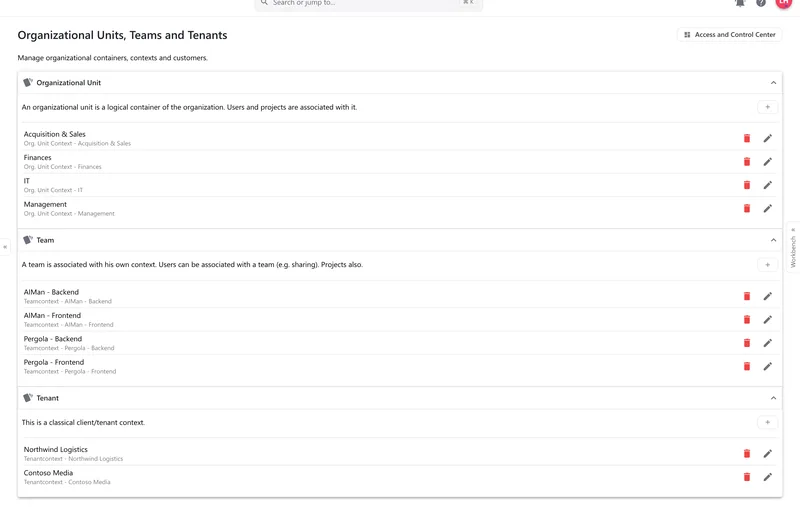800x507 pixels.
Task: Edit the Pergola - Backend team
Action: tap(767, 343)
